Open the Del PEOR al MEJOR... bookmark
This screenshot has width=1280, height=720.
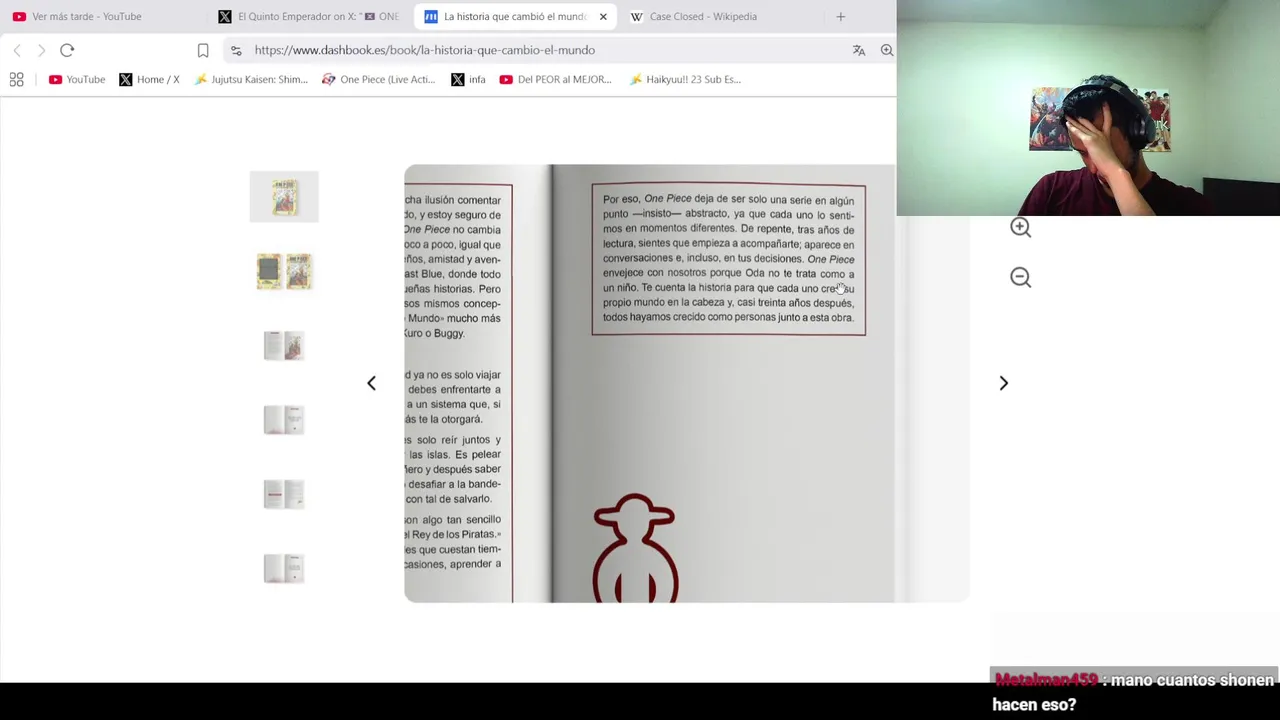(555, 79)
